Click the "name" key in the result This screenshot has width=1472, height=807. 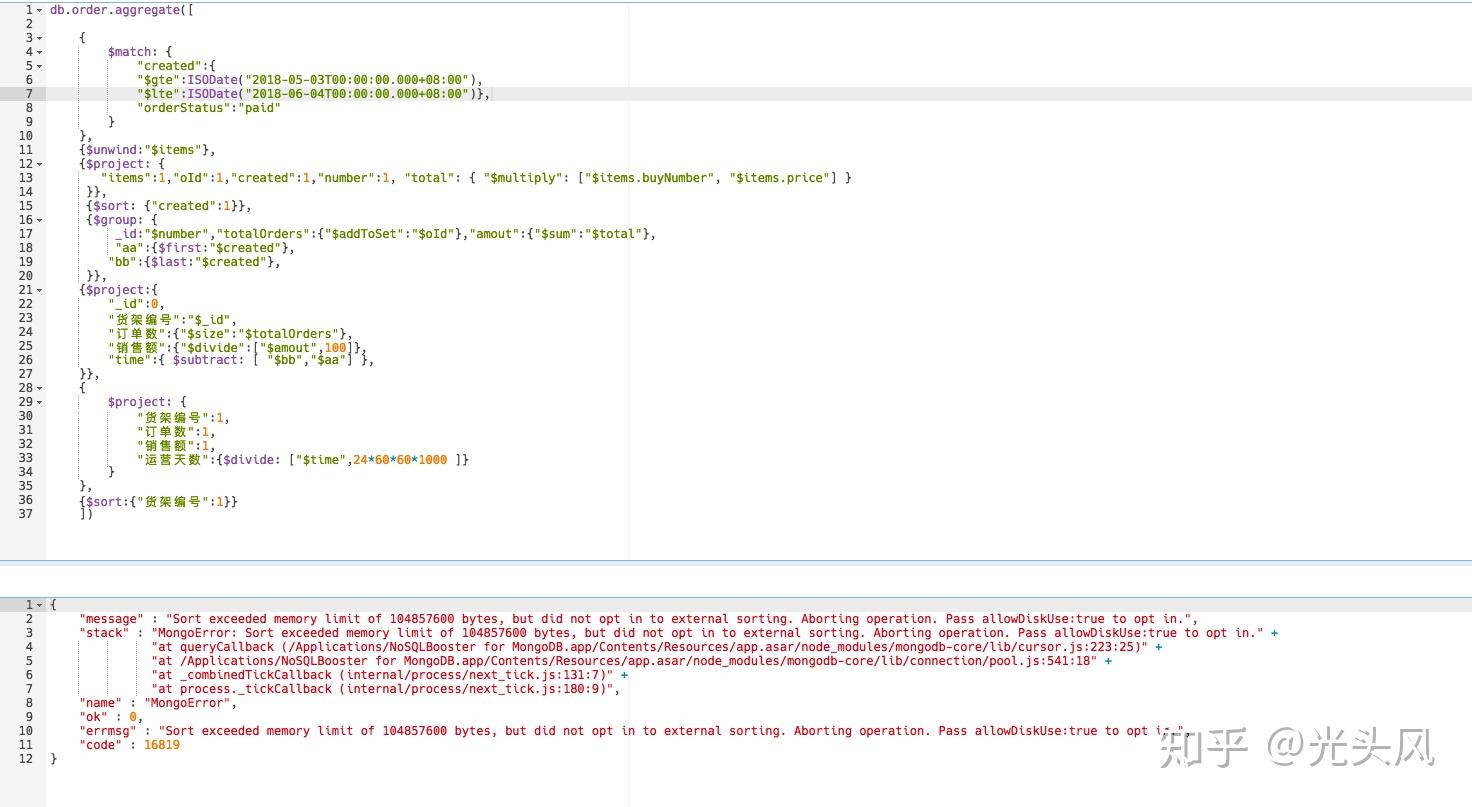(101, 703)
